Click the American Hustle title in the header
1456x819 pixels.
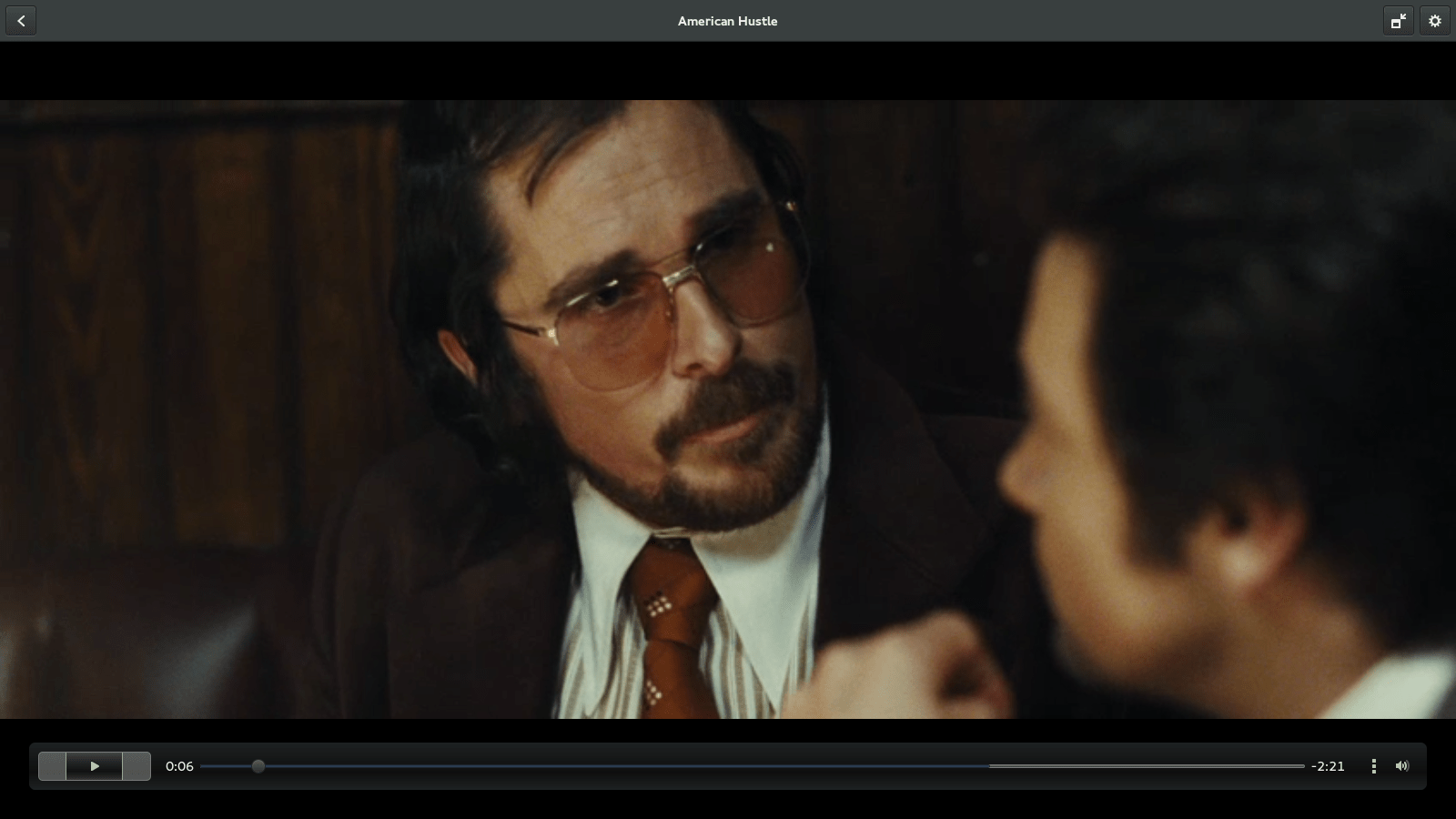728,21
